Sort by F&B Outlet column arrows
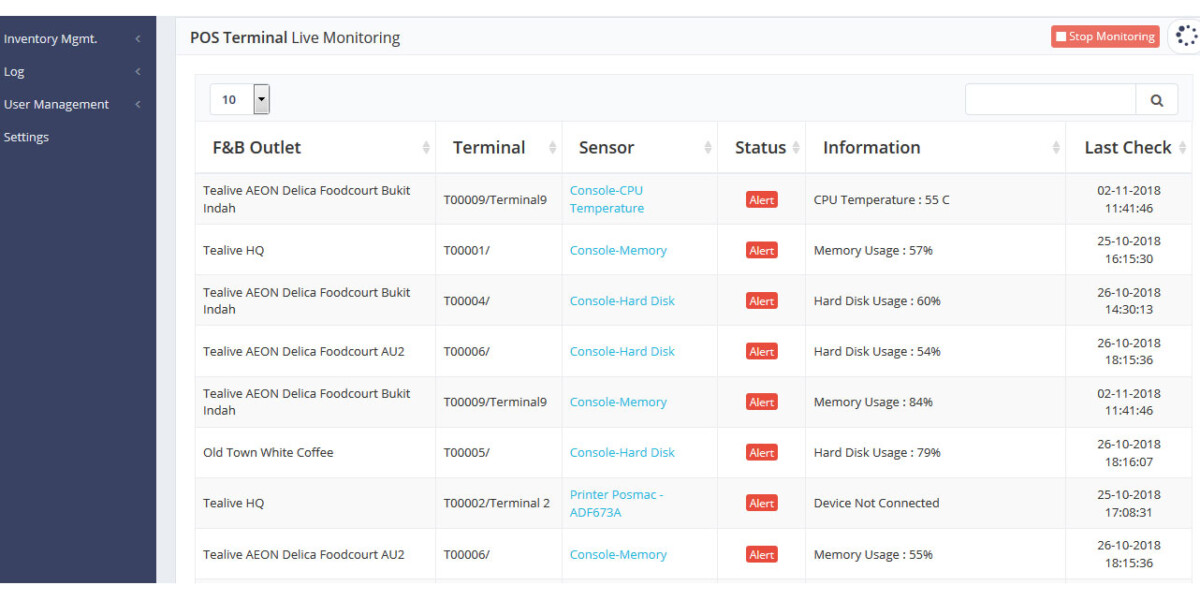 click(x=426, y=148)
